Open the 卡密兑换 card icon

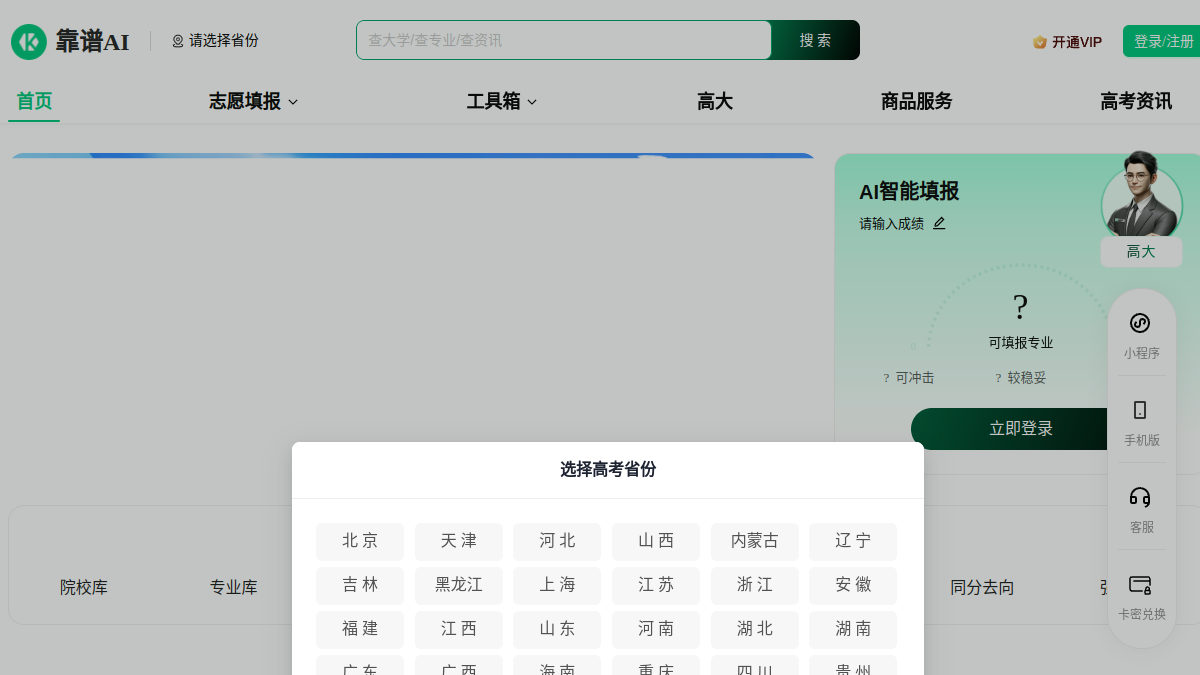click(1140, 584)
